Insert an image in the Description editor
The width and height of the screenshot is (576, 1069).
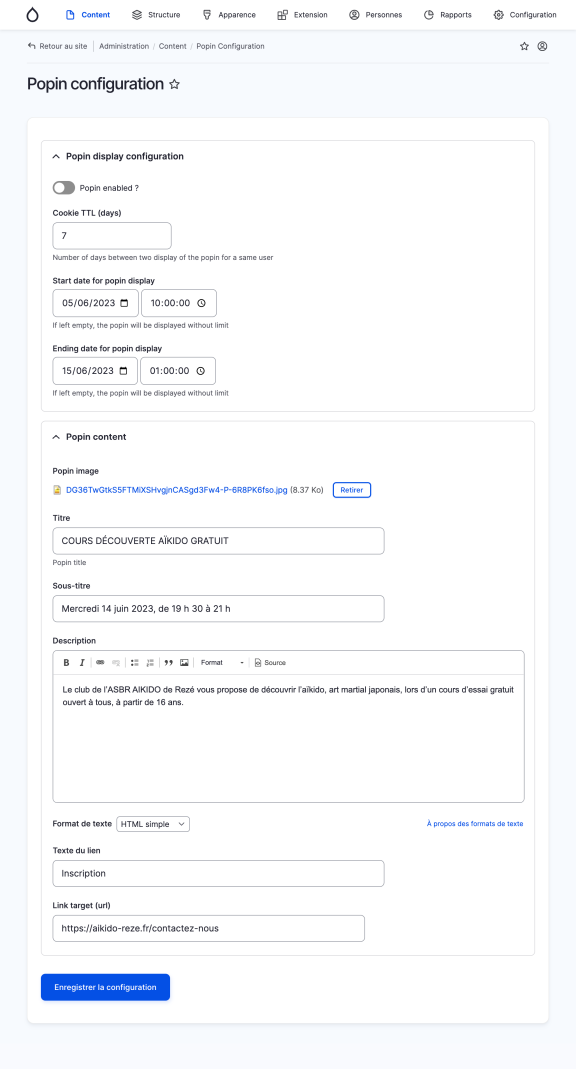point(183,662)
